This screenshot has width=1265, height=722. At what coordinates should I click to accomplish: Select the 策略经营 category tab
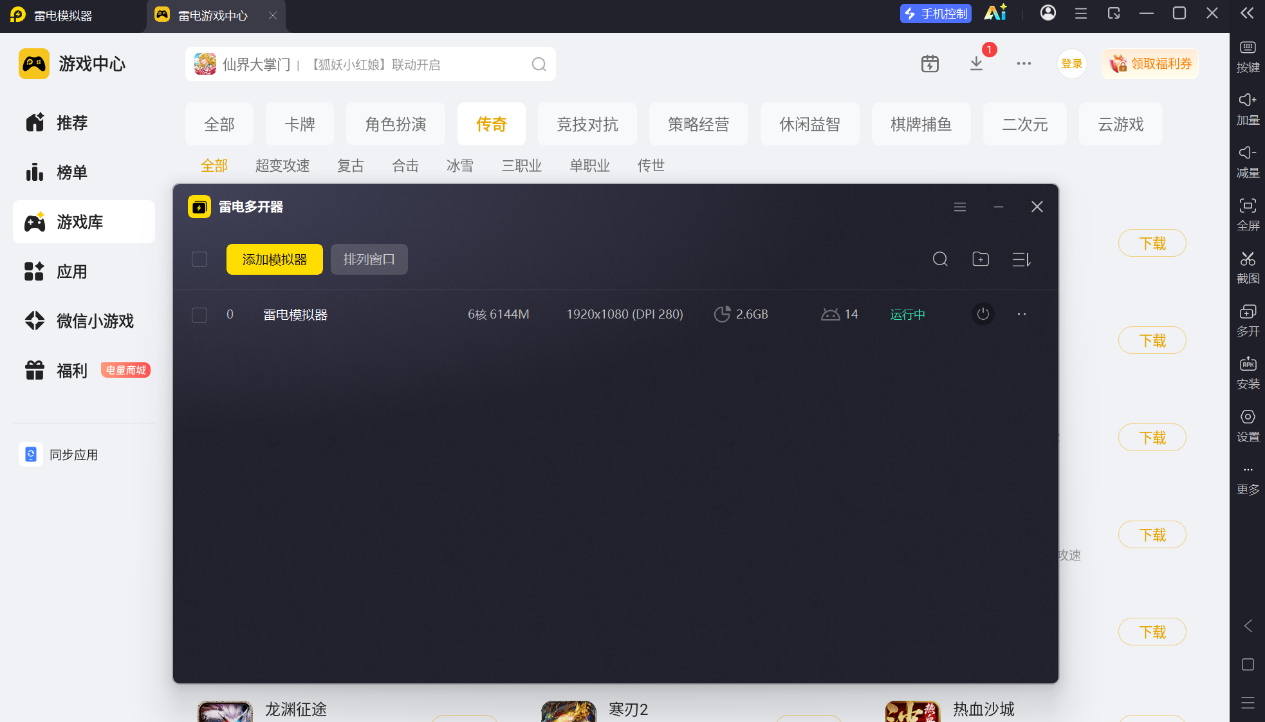tap(699, 124)
